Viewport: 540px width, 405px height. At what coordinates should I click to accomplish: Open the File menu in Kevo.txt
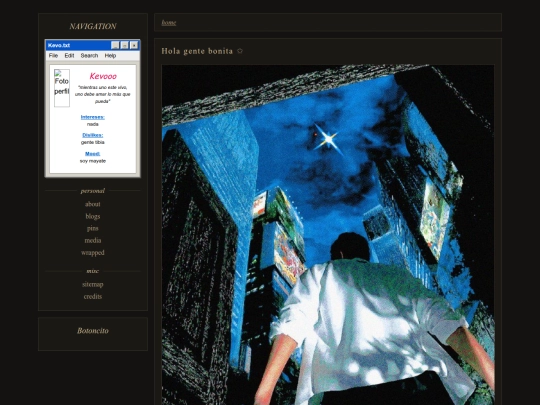click(53, 55)
